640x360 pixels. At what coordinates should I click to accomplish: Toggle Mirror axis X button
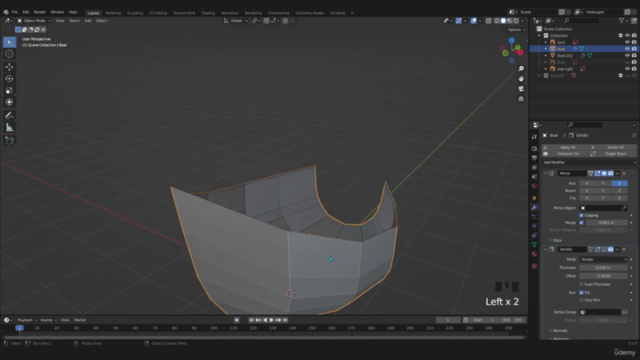coord(587,183)
